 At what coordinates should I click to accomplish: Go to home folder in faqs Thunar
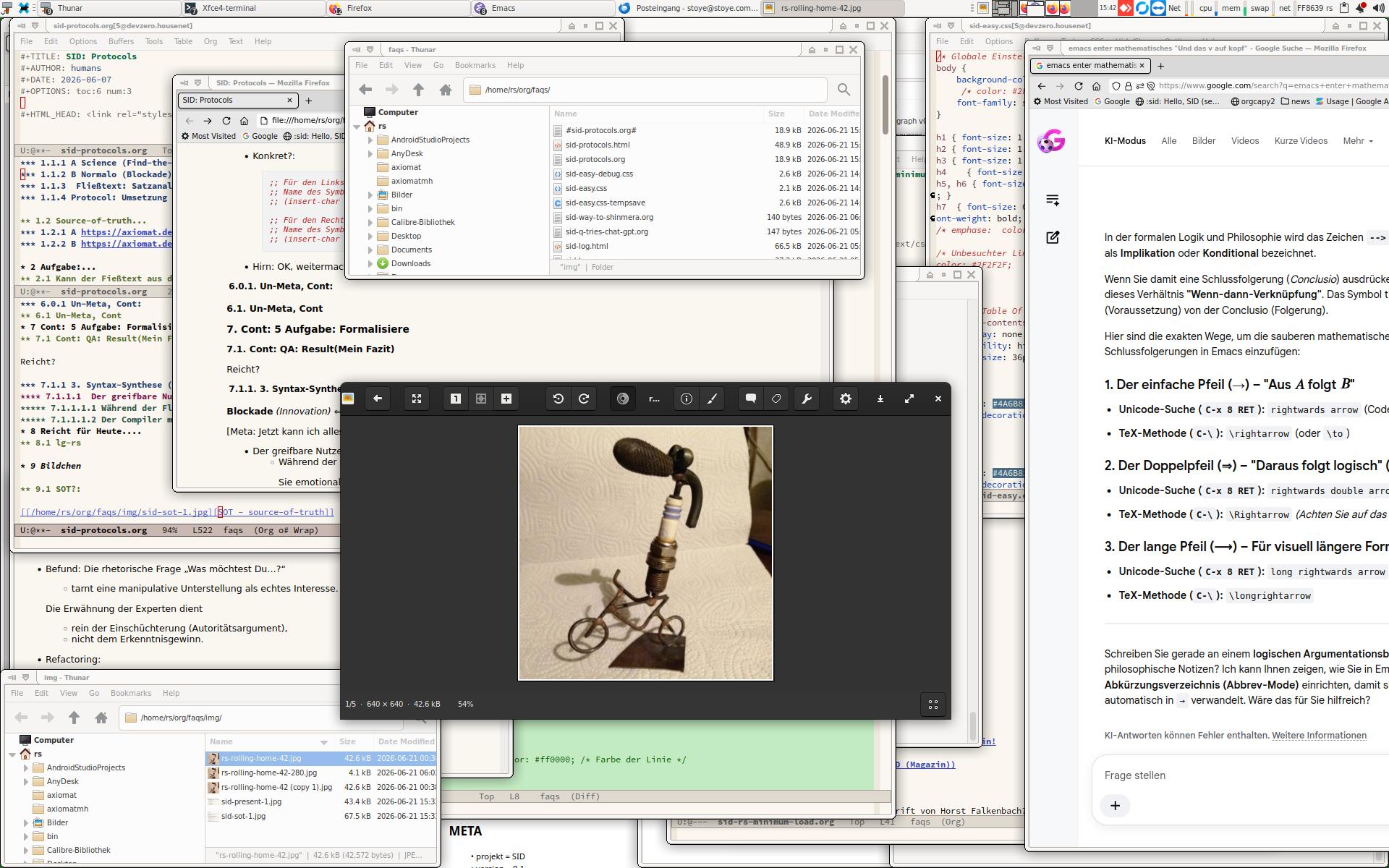click(x=446, y=90)
